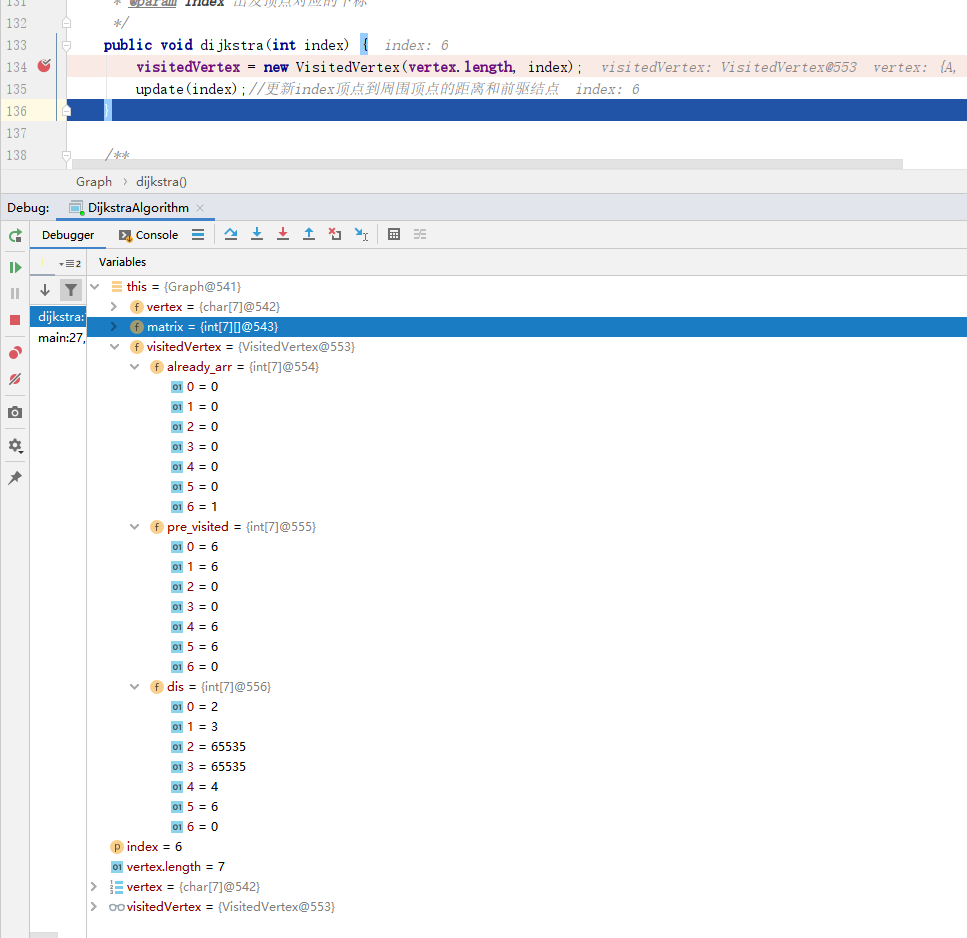This screenshot has width=967, height=938.
Task: Select dis element '2 = 65535'
Action: tap(527, 747)
